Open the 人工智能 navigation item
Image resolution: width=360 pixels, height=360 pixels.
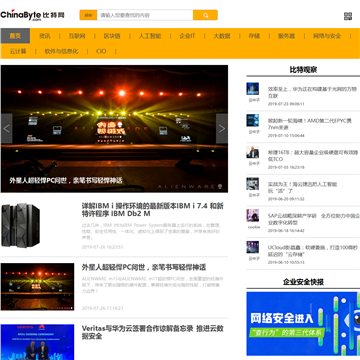(150, 36)
